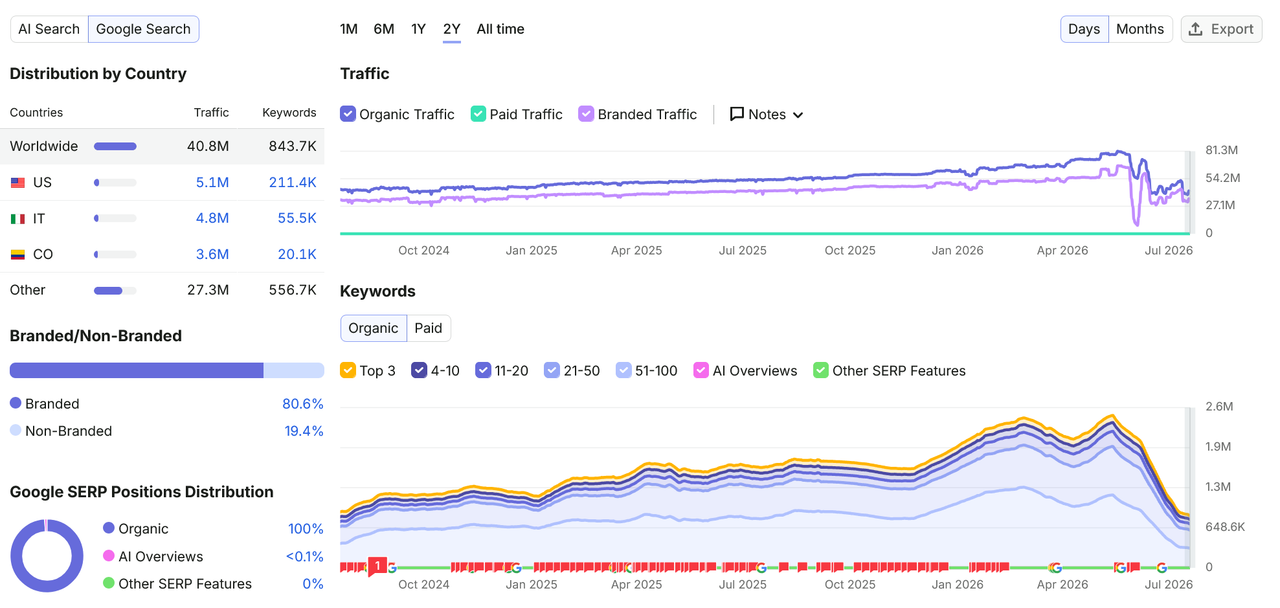The height and width of the screenshot is (608, 1280).
Task: Select the 2Y time range
Action: [x=452, y=29]
